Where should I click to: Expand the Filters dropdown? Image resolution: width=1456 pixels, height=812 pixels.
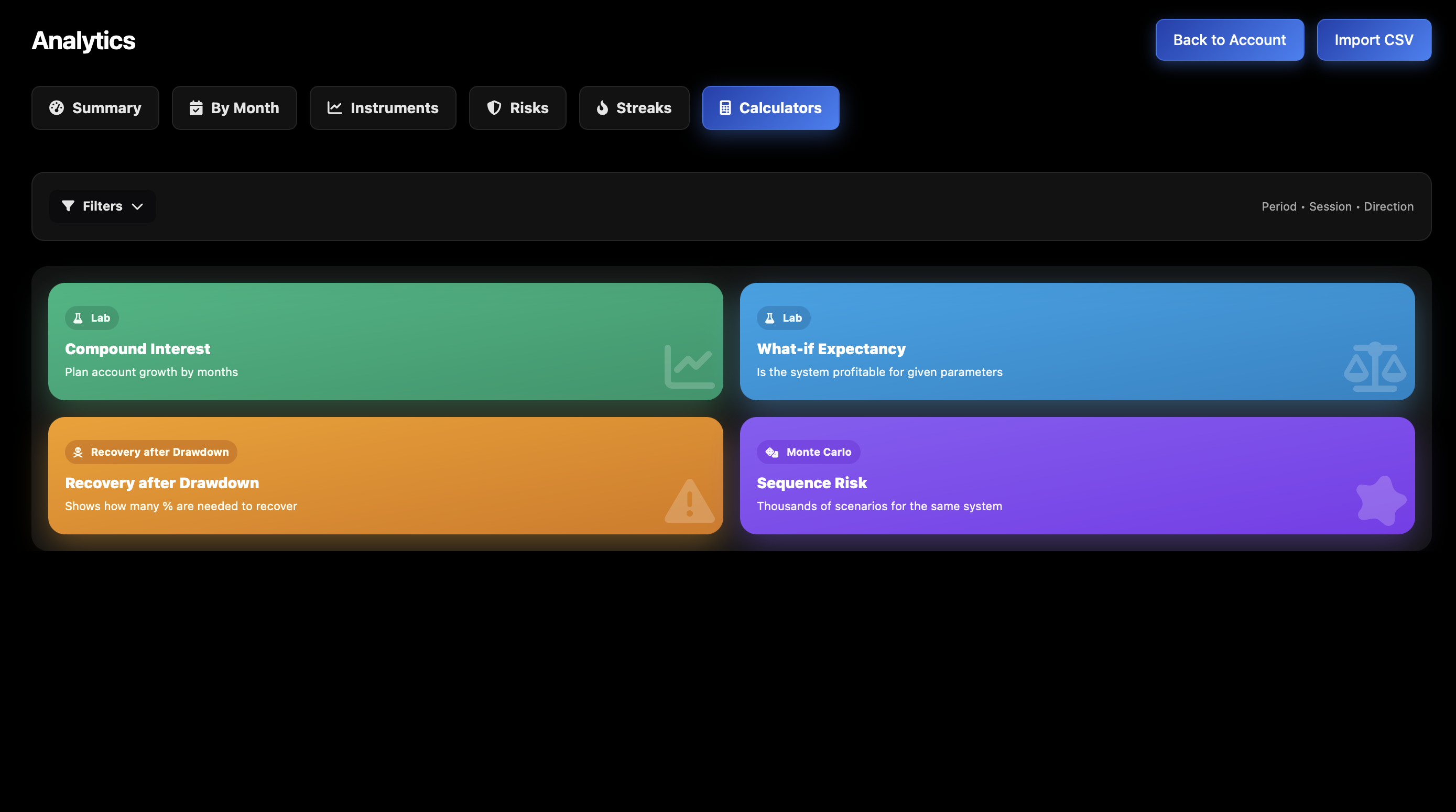102,206
